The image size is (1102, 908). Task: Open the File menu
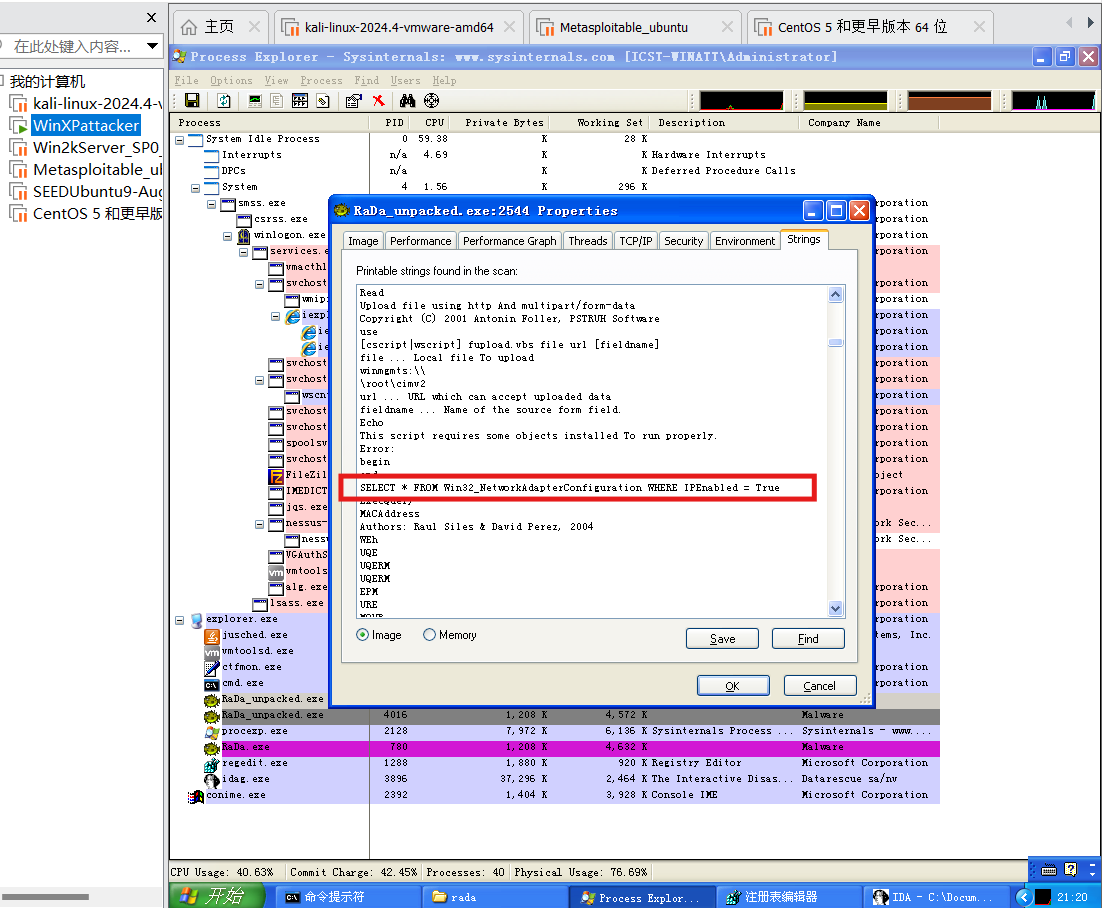pyautogui.click(x=186, y=80)
